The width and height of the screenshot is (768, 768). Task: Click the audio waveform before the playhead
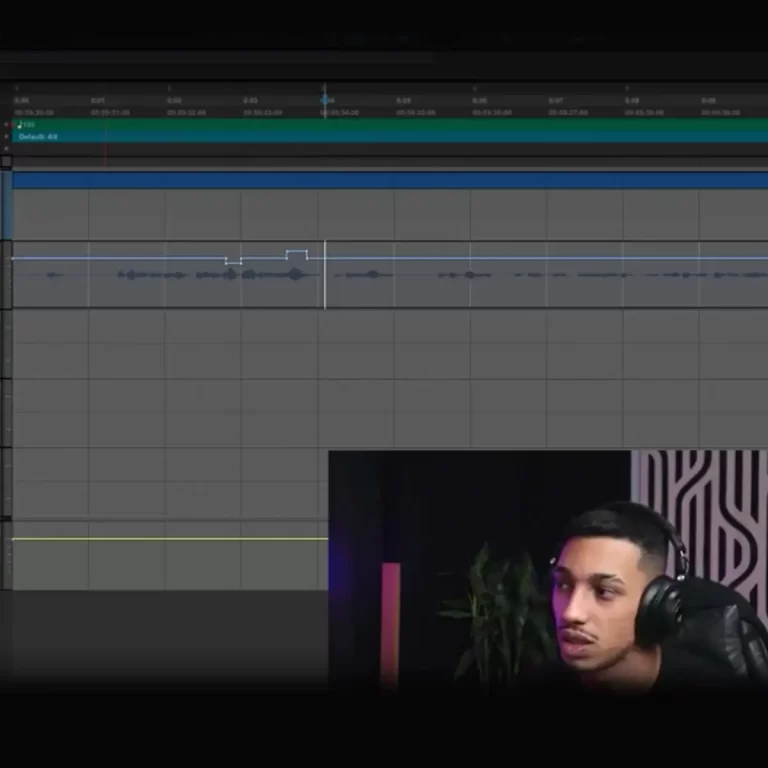240,274
